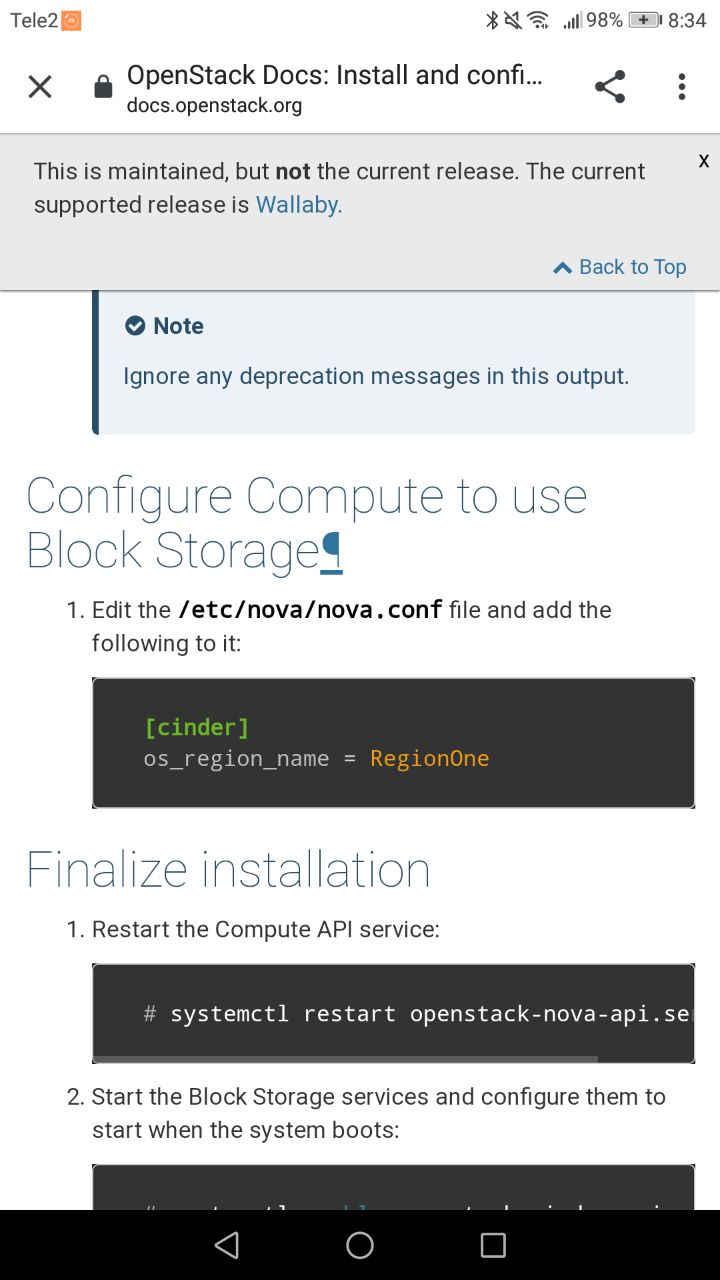
Task: Dismiss the release notice banner
Action: coord(704,161)
